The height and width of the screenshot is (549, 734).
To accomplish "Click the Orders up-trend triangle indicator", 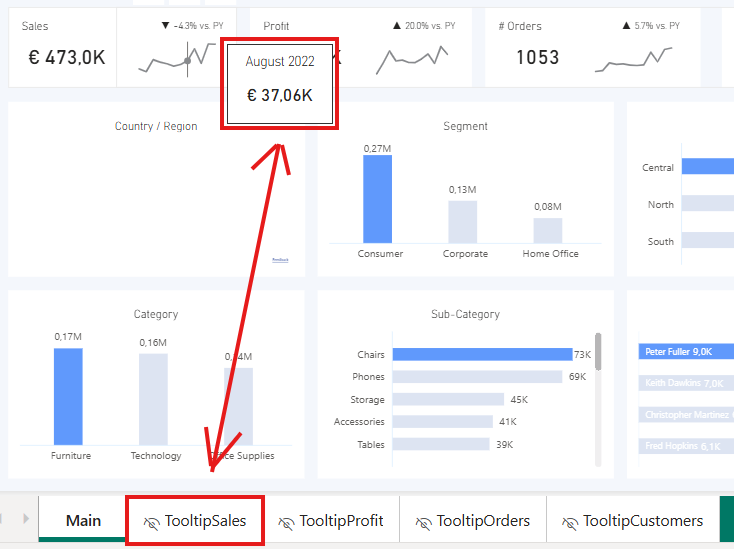I will [x=625, y=25].
